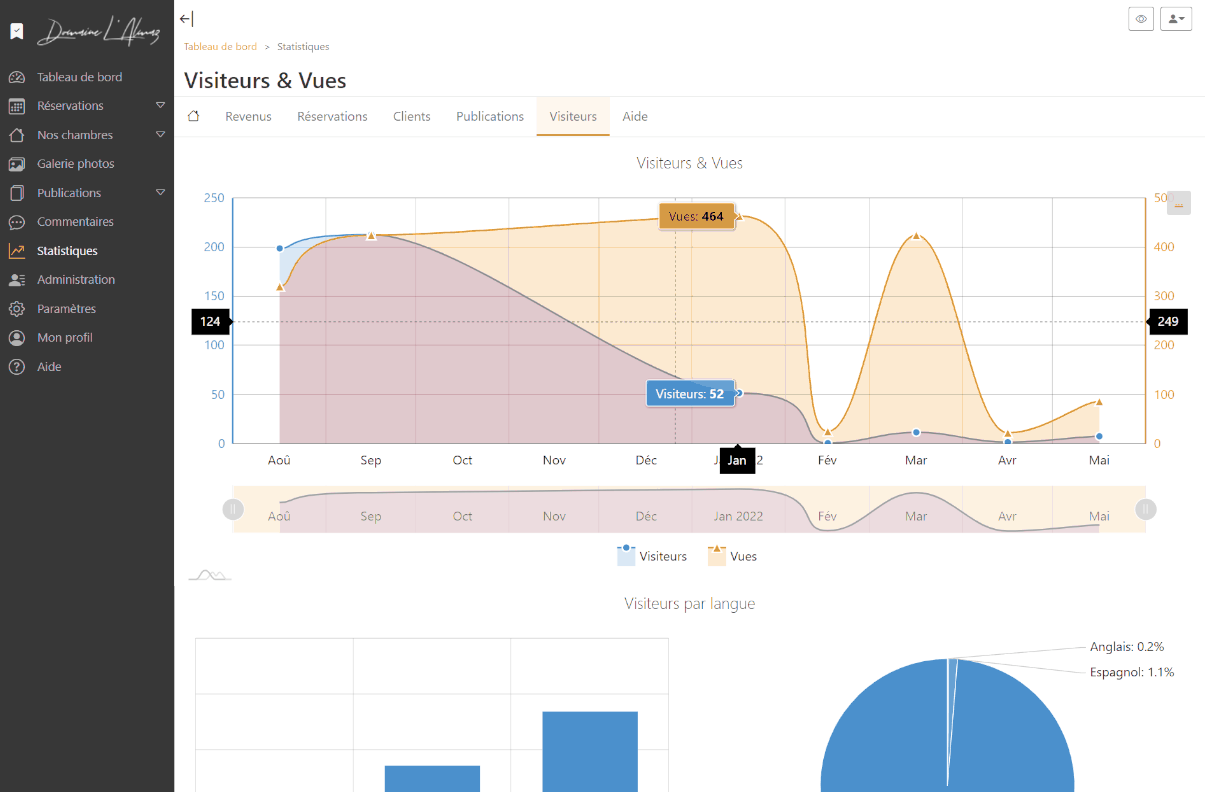1205x792 pixels.
Task: Click the Aide question mark icon
Action: (16, 367)
